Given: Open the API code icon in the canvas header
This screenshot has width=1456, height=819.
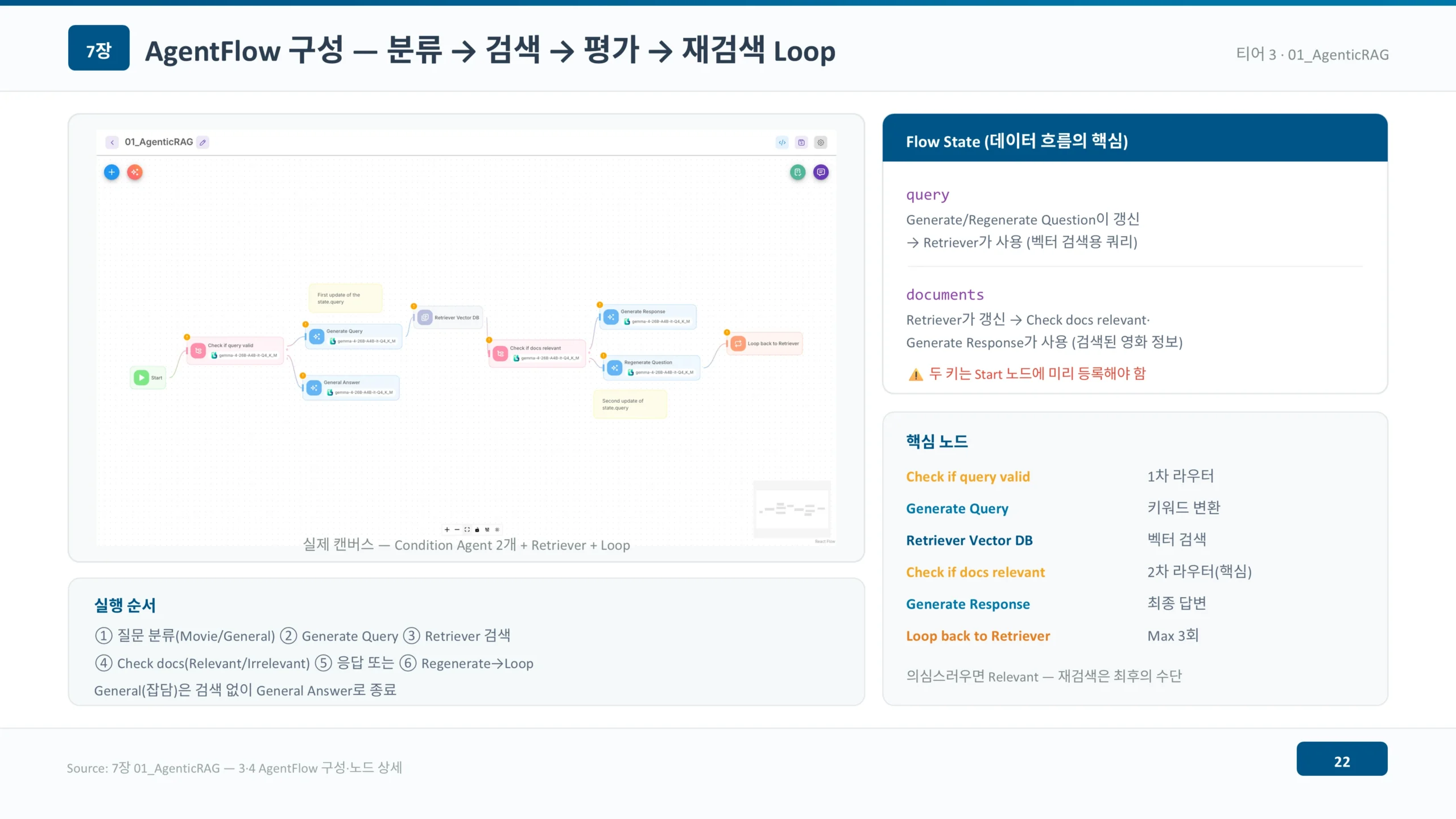Looking at the screenshot, I should click(x=783, y=143).
